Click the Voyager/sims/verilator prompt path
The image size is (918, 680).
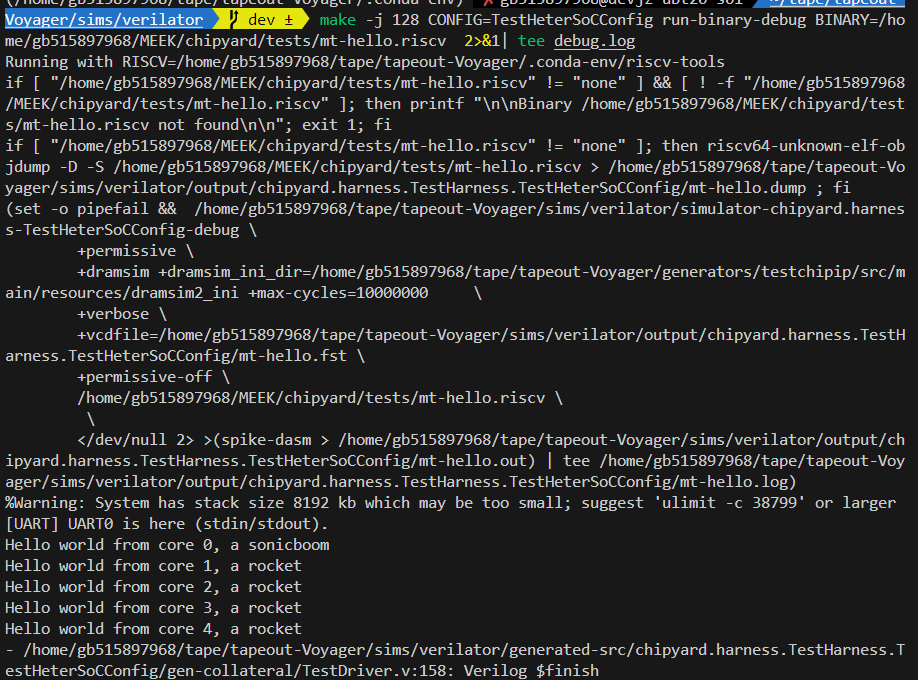pyautogui.click(x=104, y=20)
